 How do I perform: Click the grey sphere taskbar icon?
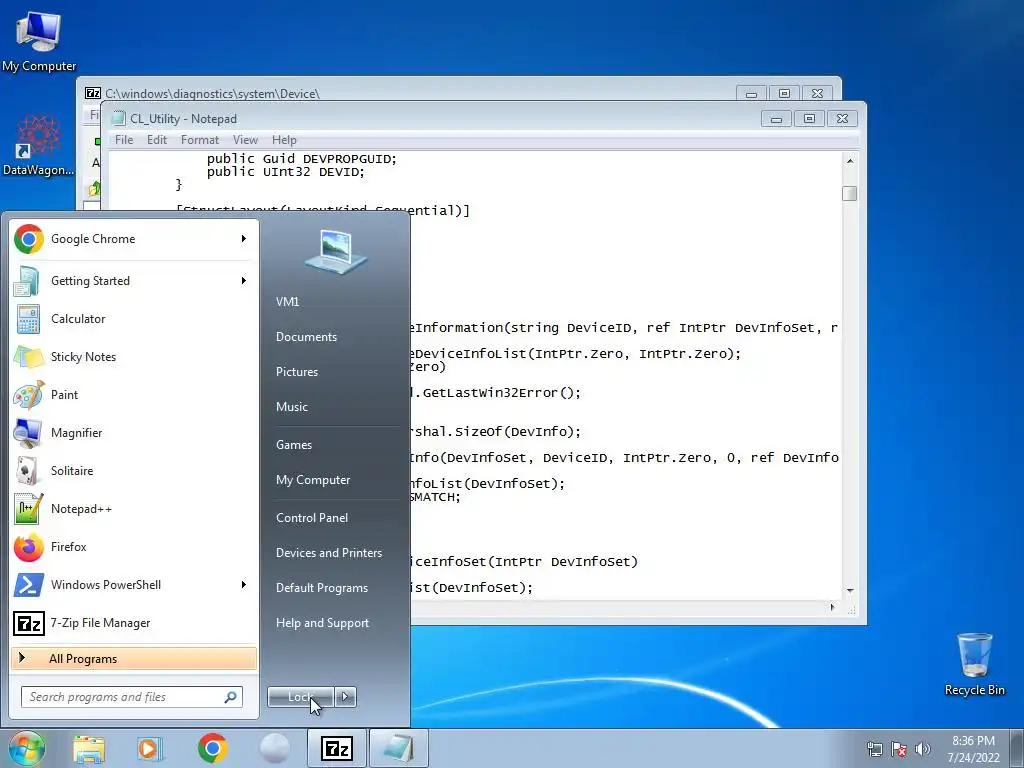(x=274, y=748)
